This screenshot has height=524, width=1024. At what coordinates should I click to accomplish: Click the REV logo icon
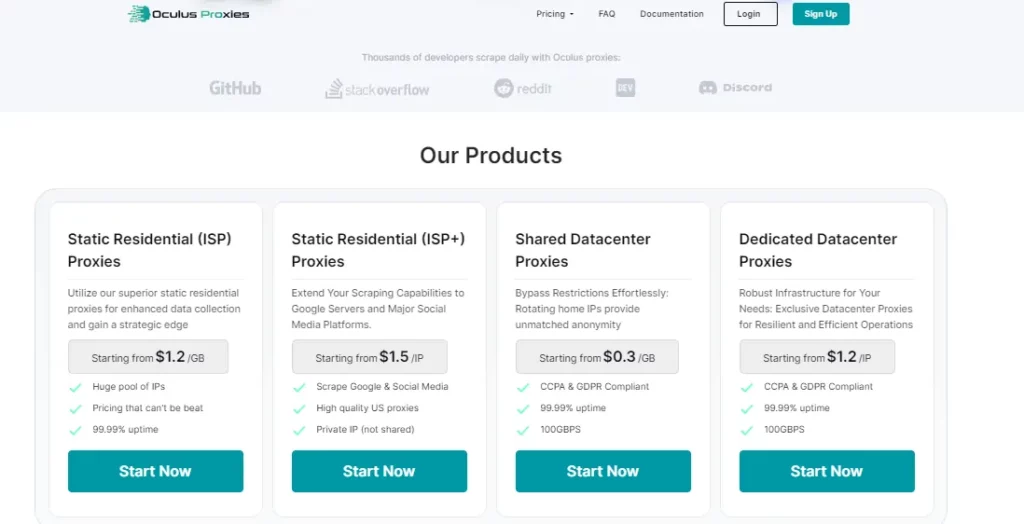click(626, 88)
